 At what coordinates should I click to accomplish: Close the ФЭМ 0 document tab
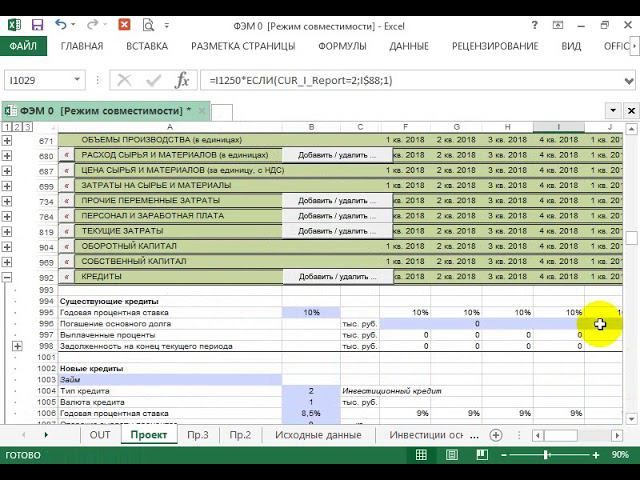[x=202, y=111]
